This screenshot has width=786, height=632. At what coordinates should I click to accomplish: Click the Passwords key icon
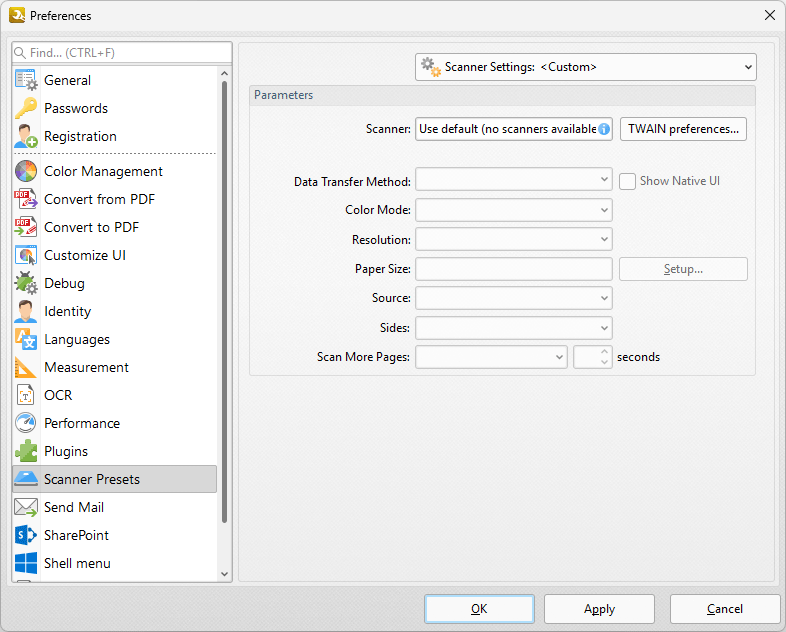click(x=26, y=108)
